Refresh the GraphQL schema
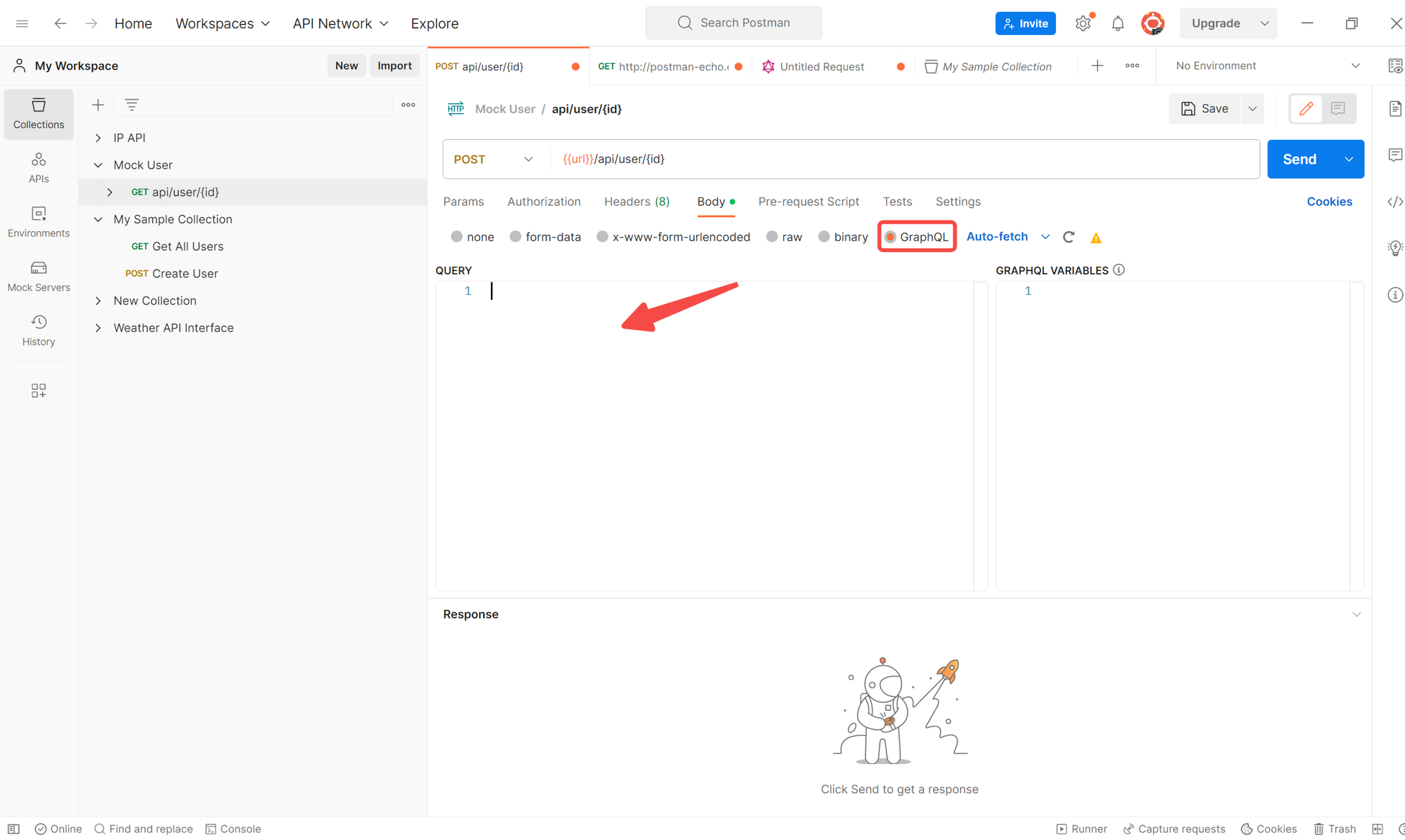The width and height of the screenshot is (1405, 840). click(x=1069, y=237)
